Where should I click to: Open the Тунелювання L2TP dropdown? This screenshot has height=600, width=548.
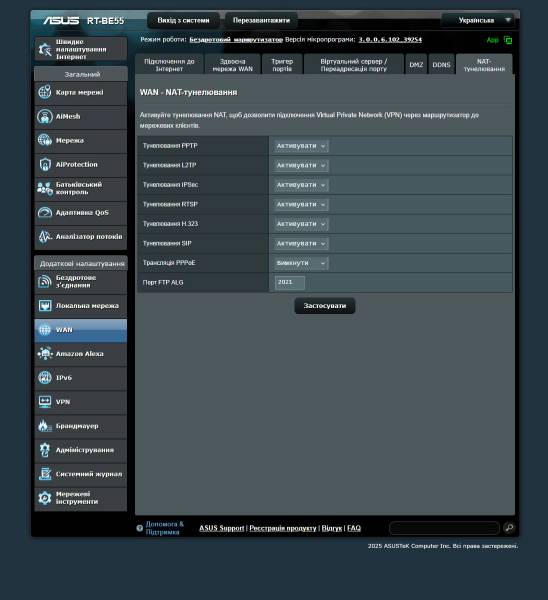point(301,165)
